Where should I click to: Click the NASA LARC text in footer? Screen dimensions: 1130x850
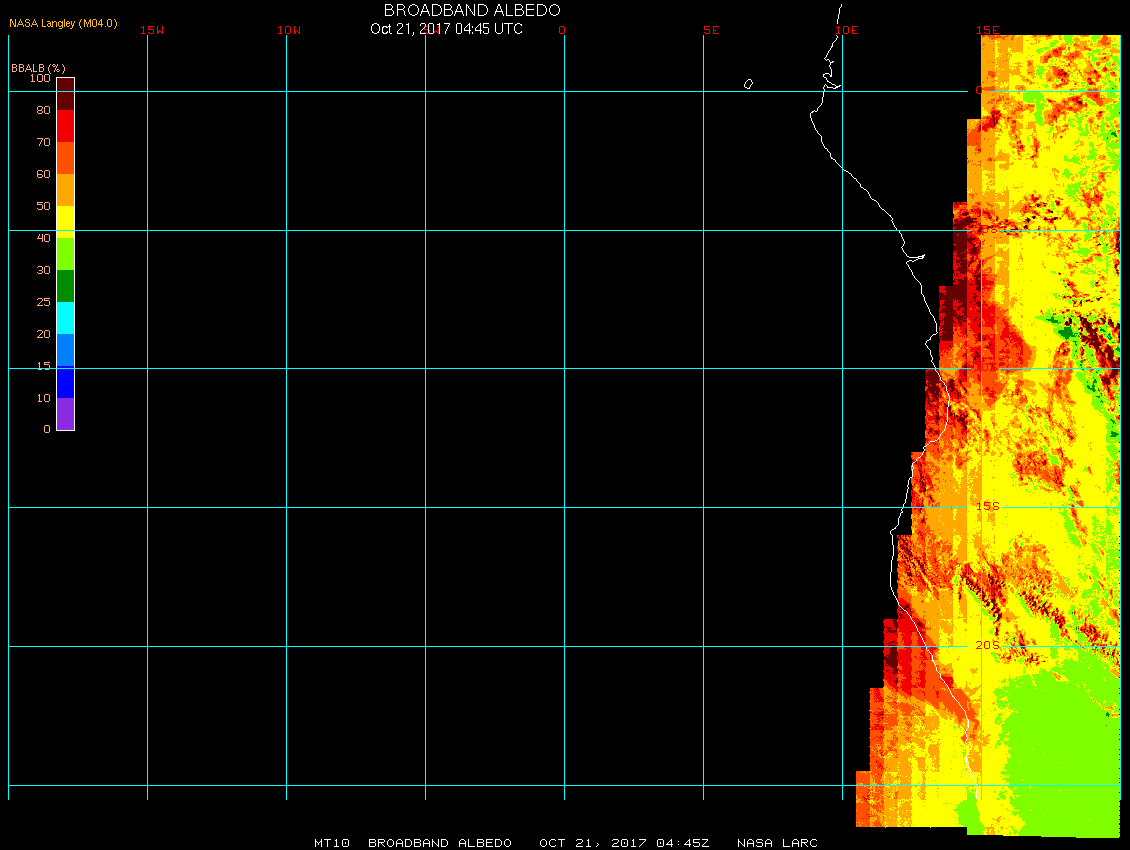(777, 843)
